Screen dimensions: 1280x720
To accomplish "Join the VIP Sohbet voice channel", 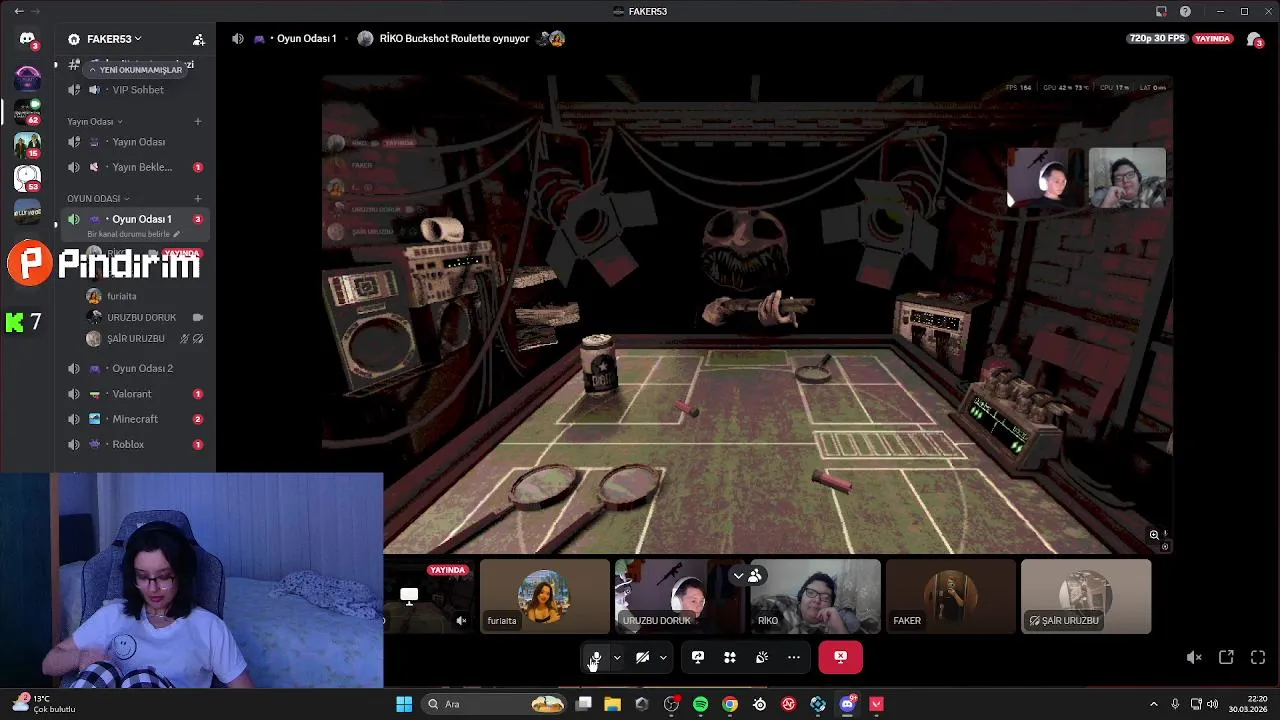I will (135, 90).
